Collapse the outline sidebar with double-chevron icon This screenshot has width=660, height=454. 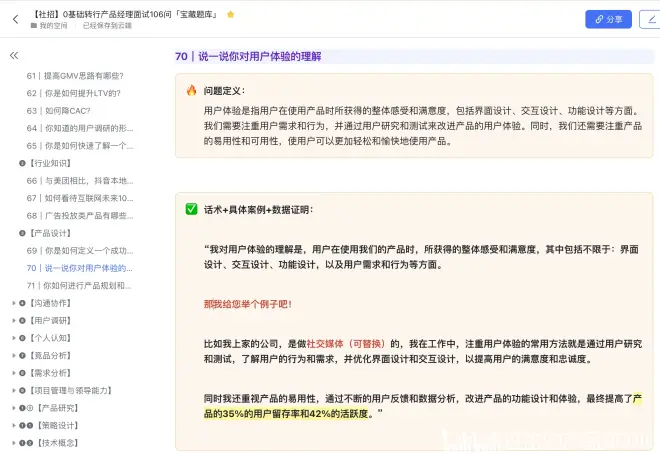click(14, 57)
